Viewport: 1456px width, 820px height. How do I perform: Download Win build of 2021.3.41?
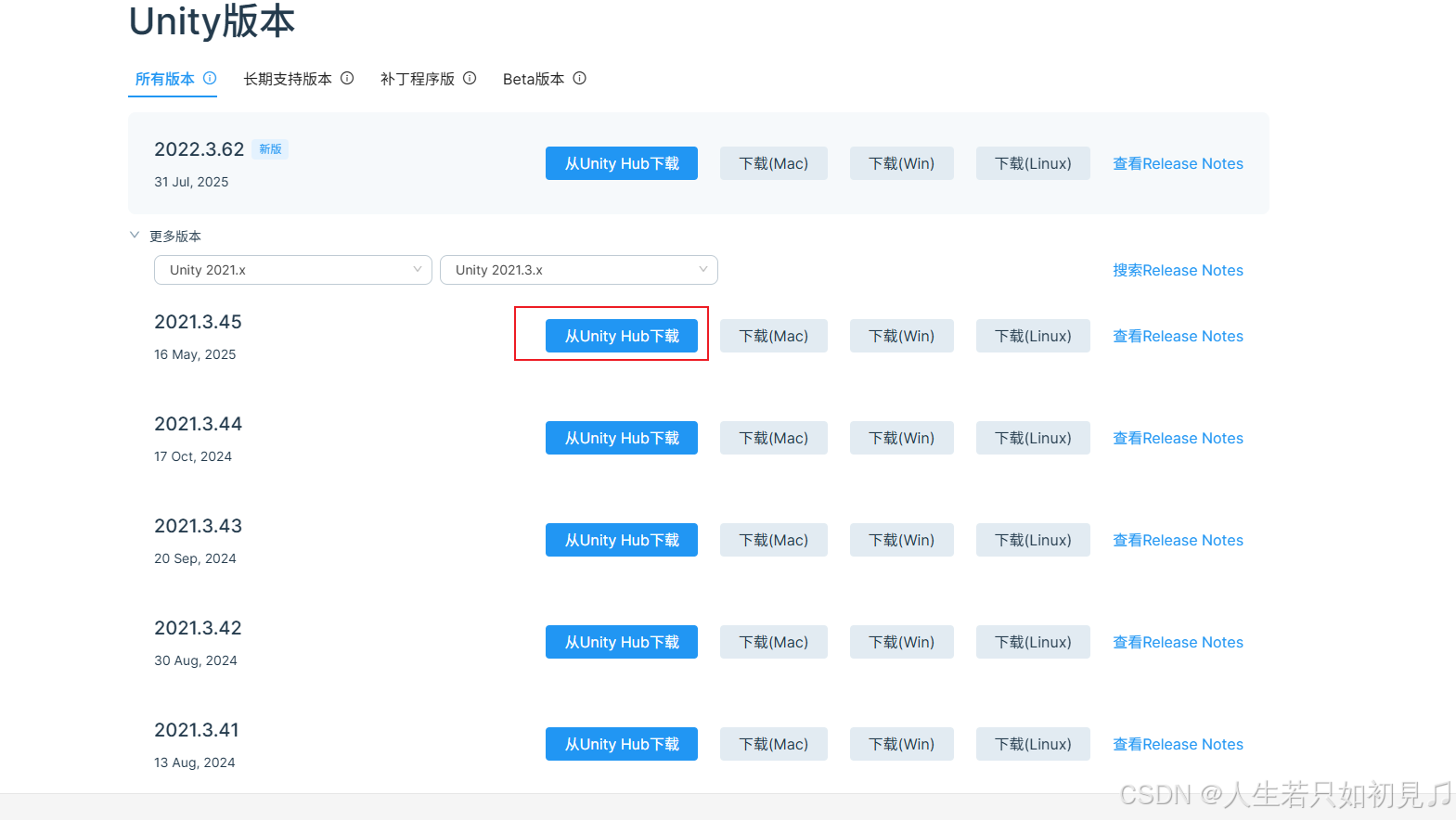pos(902,744)
